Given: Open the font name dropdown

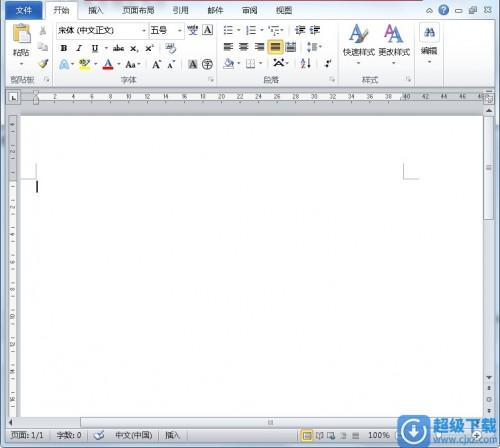Looking at the screenshot, I should click(x=144, y=31).
